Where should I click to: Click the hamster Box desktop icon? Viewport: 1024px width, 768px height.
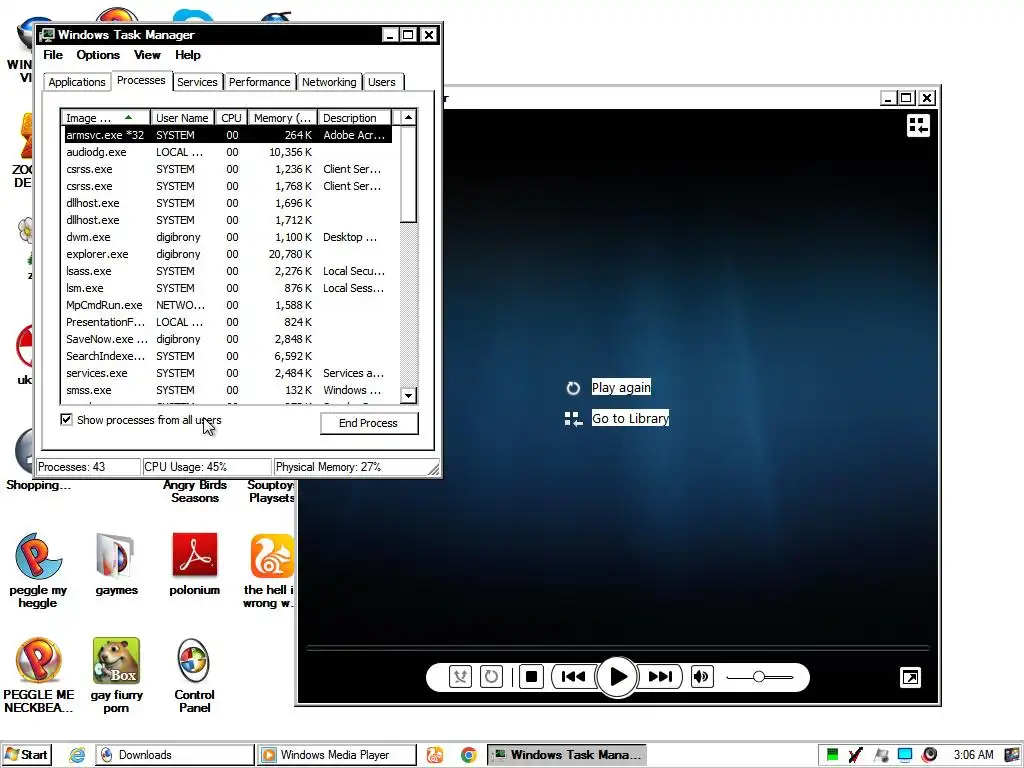[x=116, y=675]
